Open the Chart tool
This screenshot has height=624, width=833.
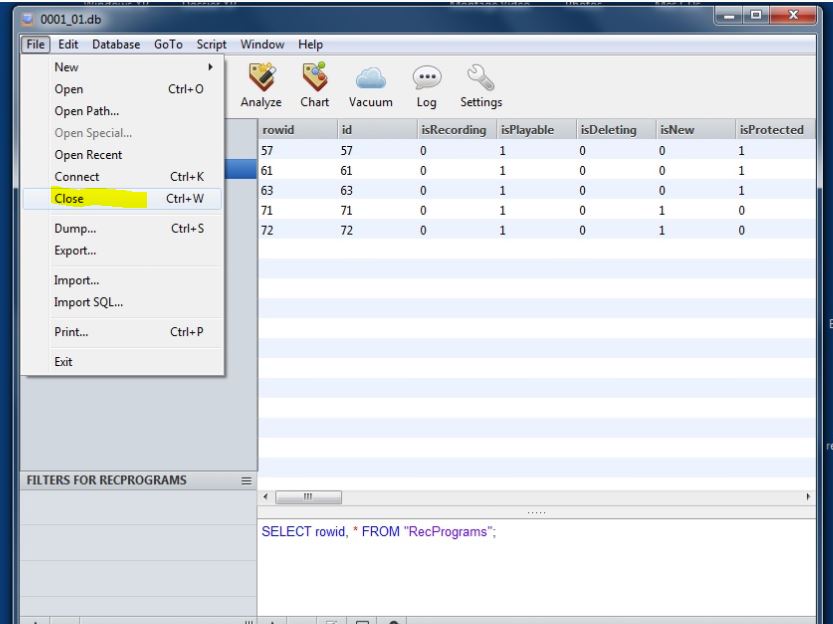(x=315, y=81)
